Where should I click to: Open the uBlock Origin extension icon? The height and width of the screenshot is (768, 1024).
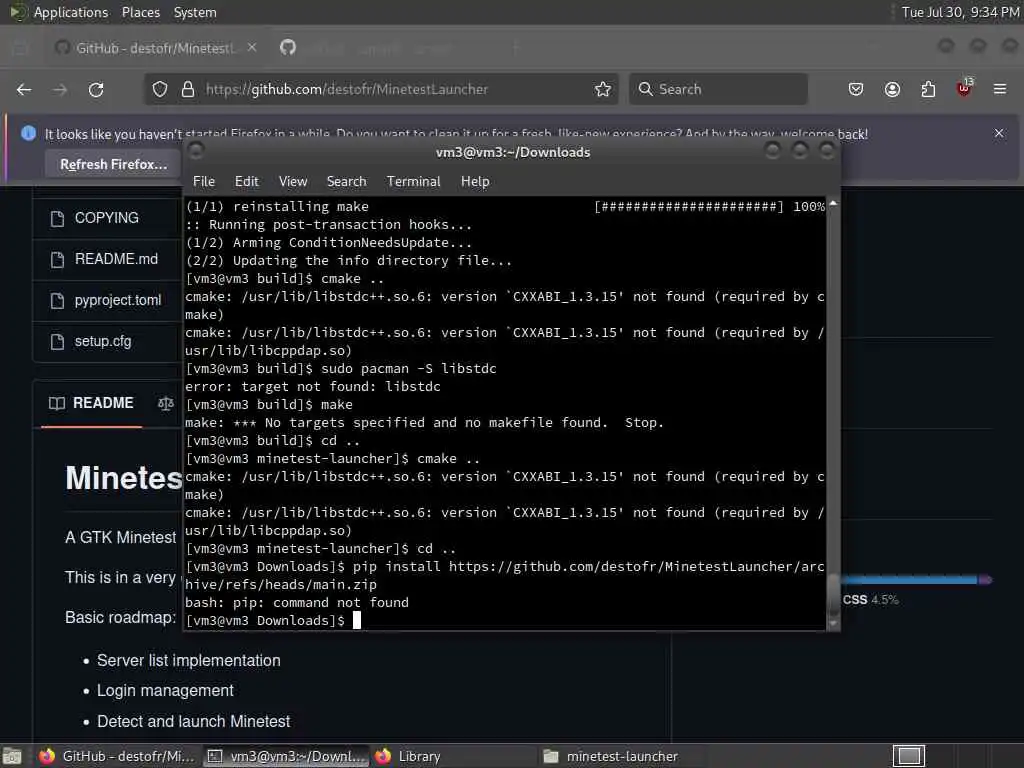click(x=964, y=88)
